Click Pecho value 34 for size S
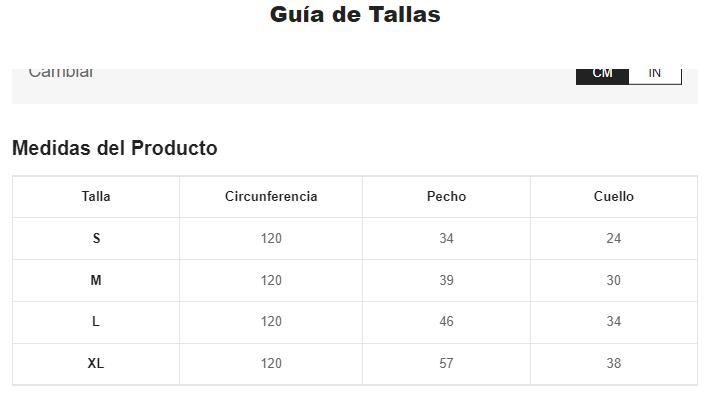The image size is (726, 393). coord(446,238)
